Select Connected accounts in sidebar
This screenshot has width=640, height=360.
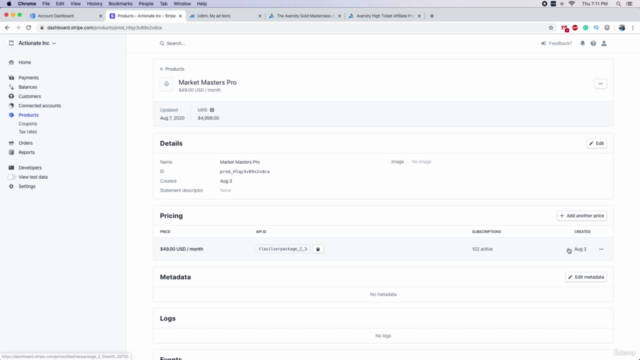coord(39,106)
